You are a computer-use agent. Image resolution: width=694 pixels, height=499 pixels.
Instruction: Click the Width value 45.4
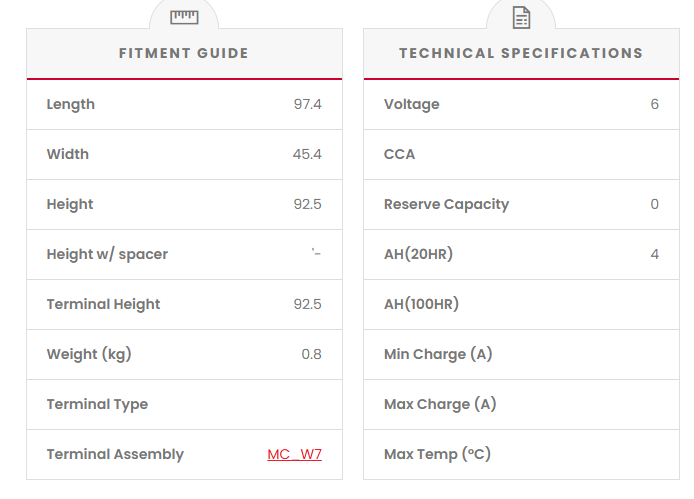307,154
